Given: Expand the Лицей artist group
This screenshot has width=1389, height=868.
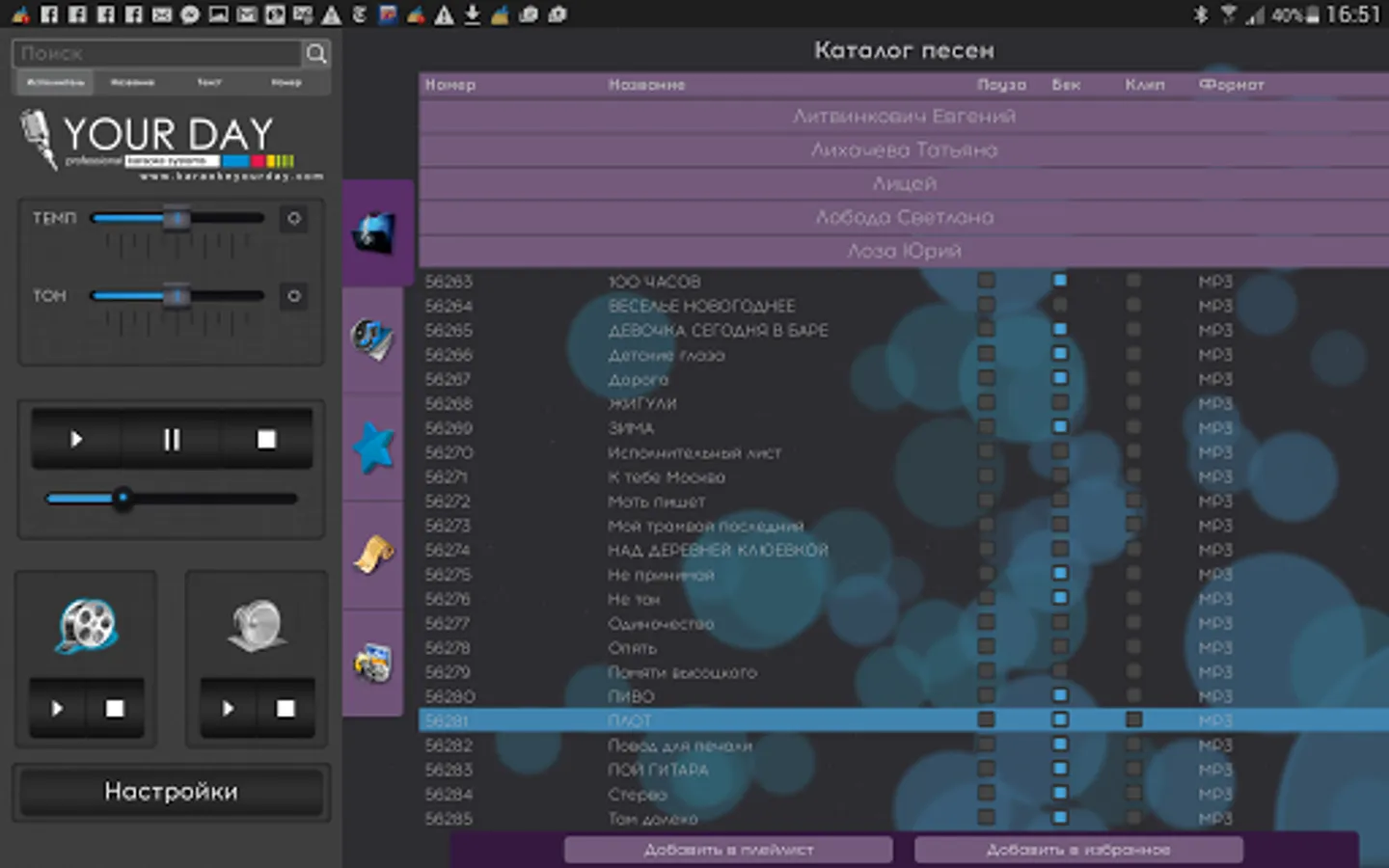Looking at the screenshot, I should [x=904, y=183].
